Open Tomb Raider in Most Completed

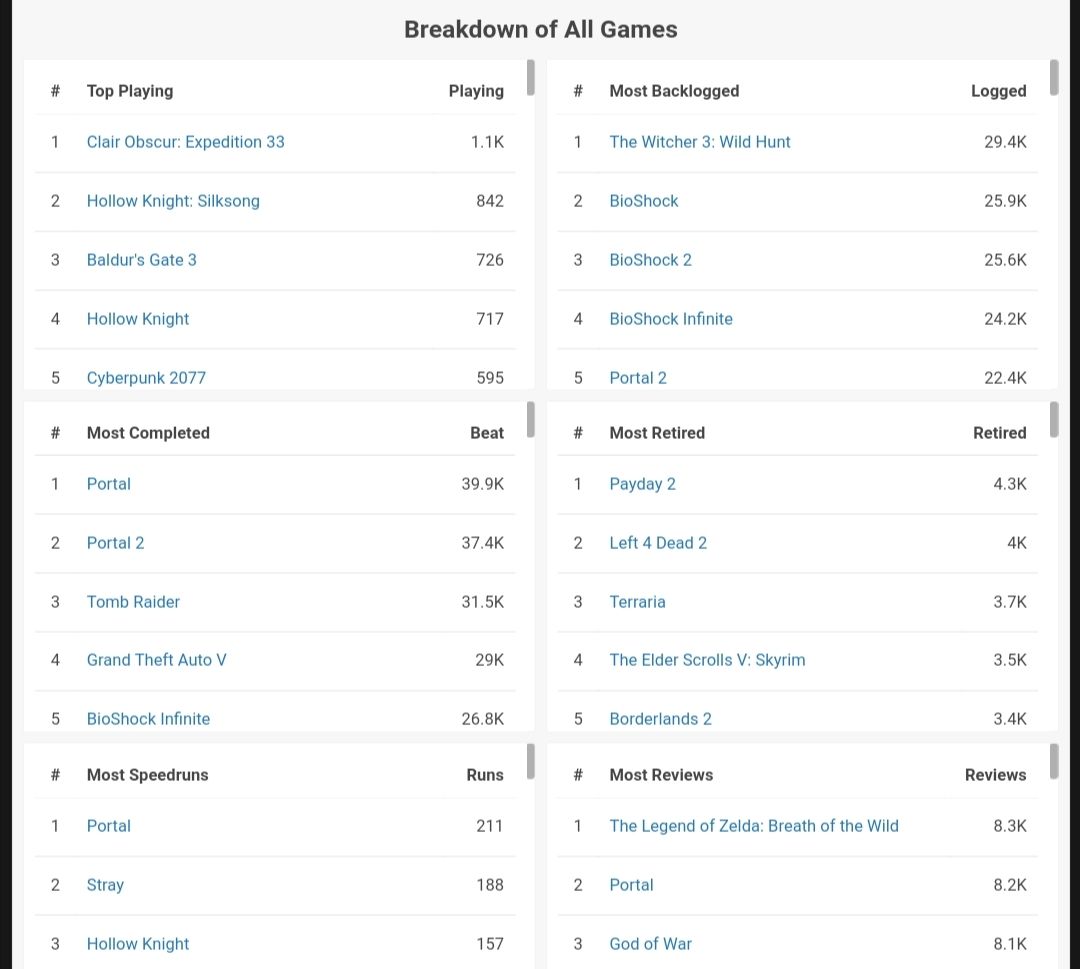133,602
